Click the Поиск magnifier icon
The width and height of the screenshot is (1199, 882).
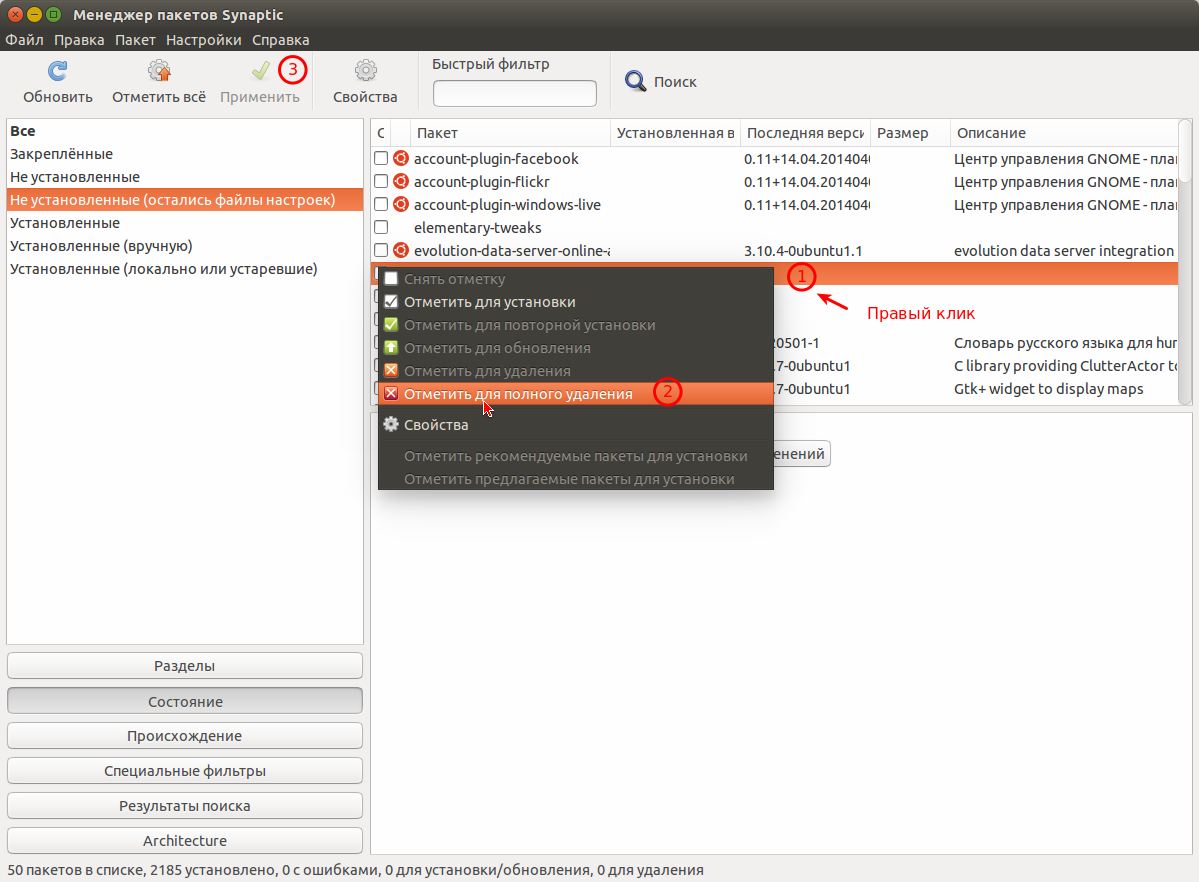point(635,81)
